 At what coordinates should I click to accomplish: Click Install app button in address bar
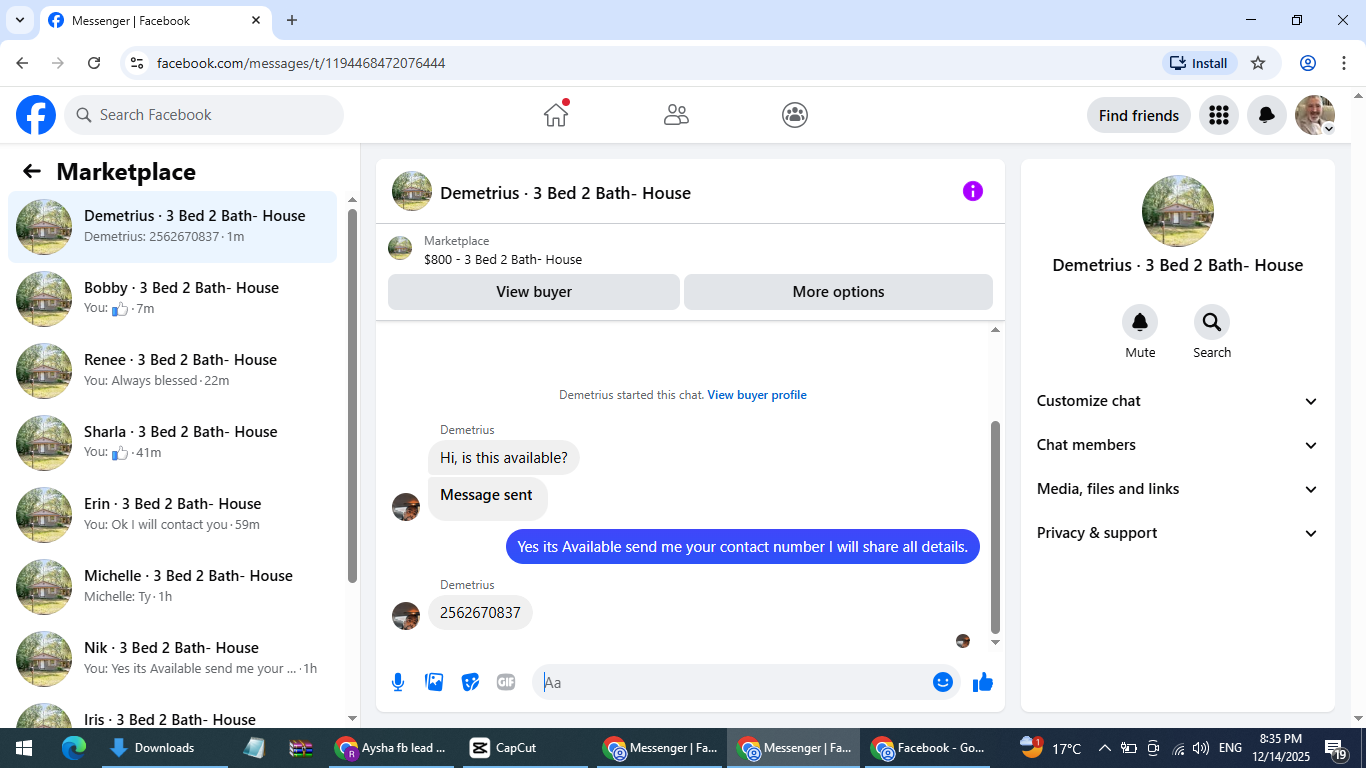[x=1199, y=63]
